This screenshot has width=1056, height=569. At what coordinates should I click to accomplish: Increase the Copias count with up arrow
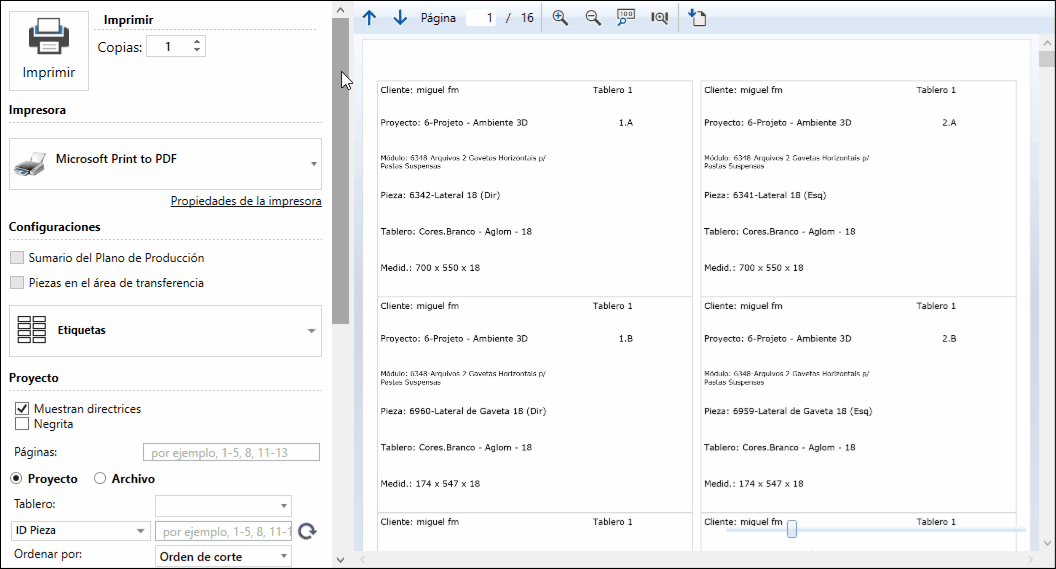click(x=197, y=42)
